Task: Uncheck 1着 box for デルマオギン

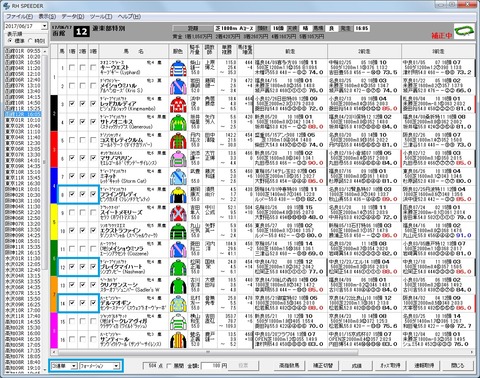Action: 72,303
